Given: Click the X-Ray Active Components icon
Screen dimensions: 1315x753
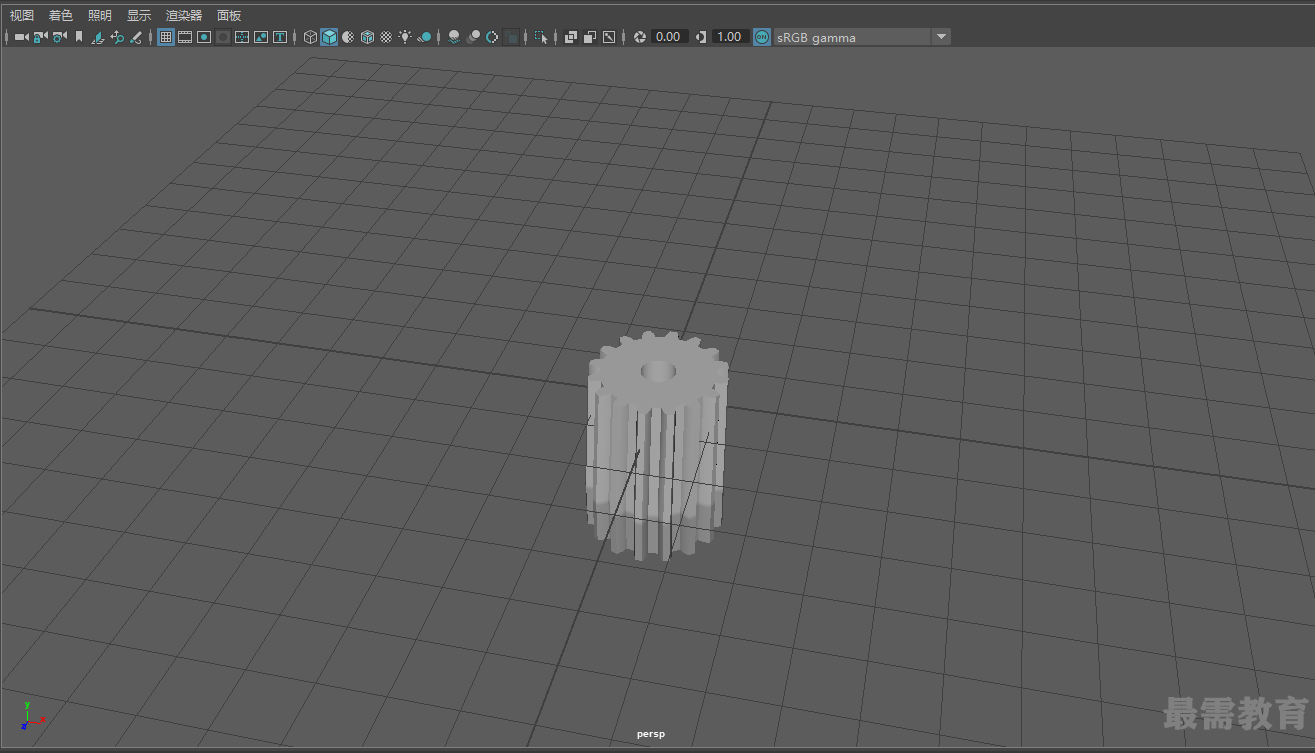Looking at the screenshot, I should pyautogui.click(x=589, y=37).
